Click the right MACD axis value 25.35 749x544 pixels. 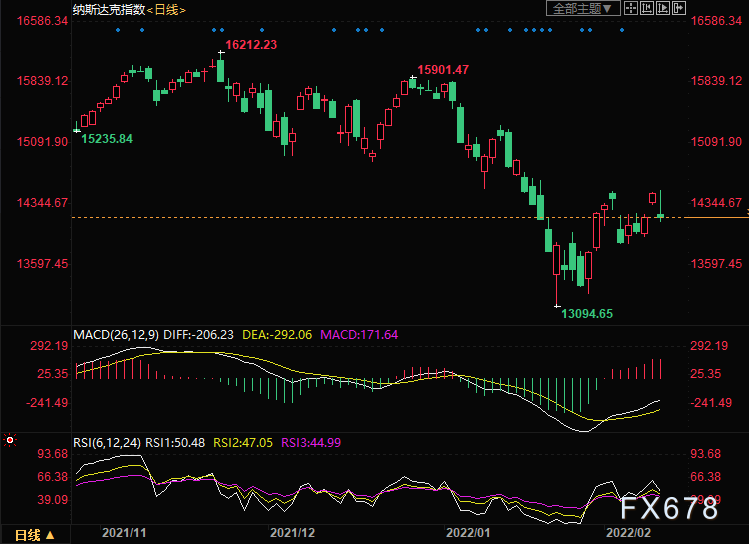[x=706, y=374]
